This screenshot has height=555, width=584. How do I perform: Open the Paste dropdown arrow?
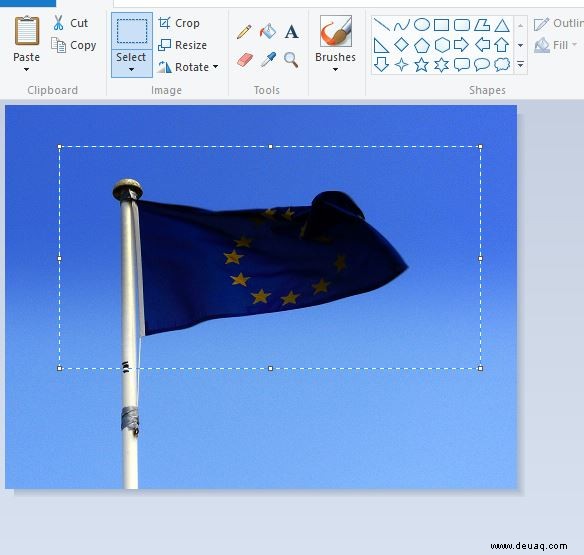[x=26, y=70]
